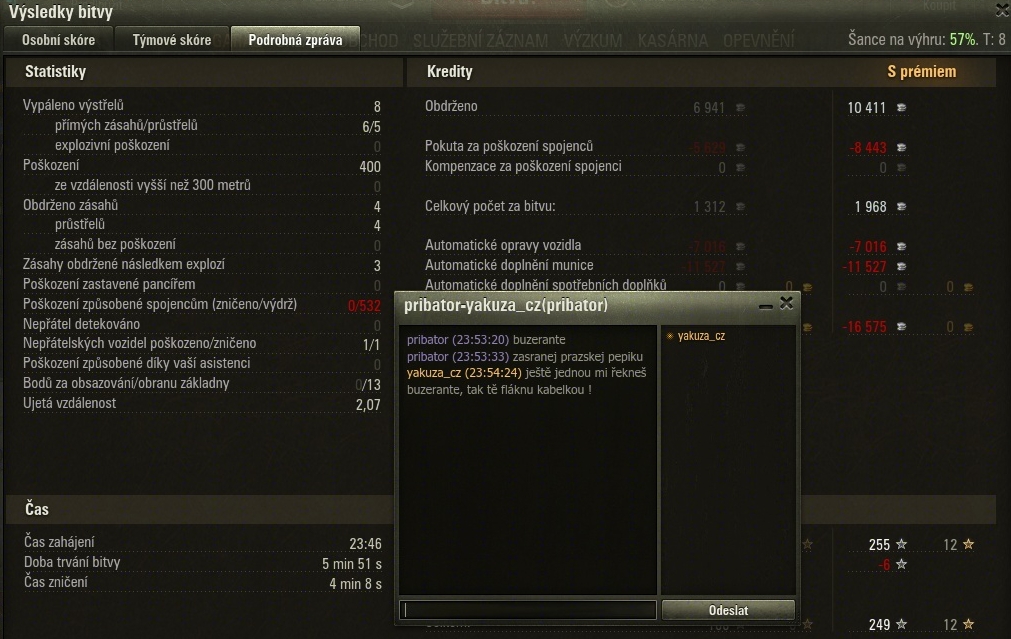1011x639 pixels.
Task: Click the S prémiem column header
Action: tap(921, 72)
